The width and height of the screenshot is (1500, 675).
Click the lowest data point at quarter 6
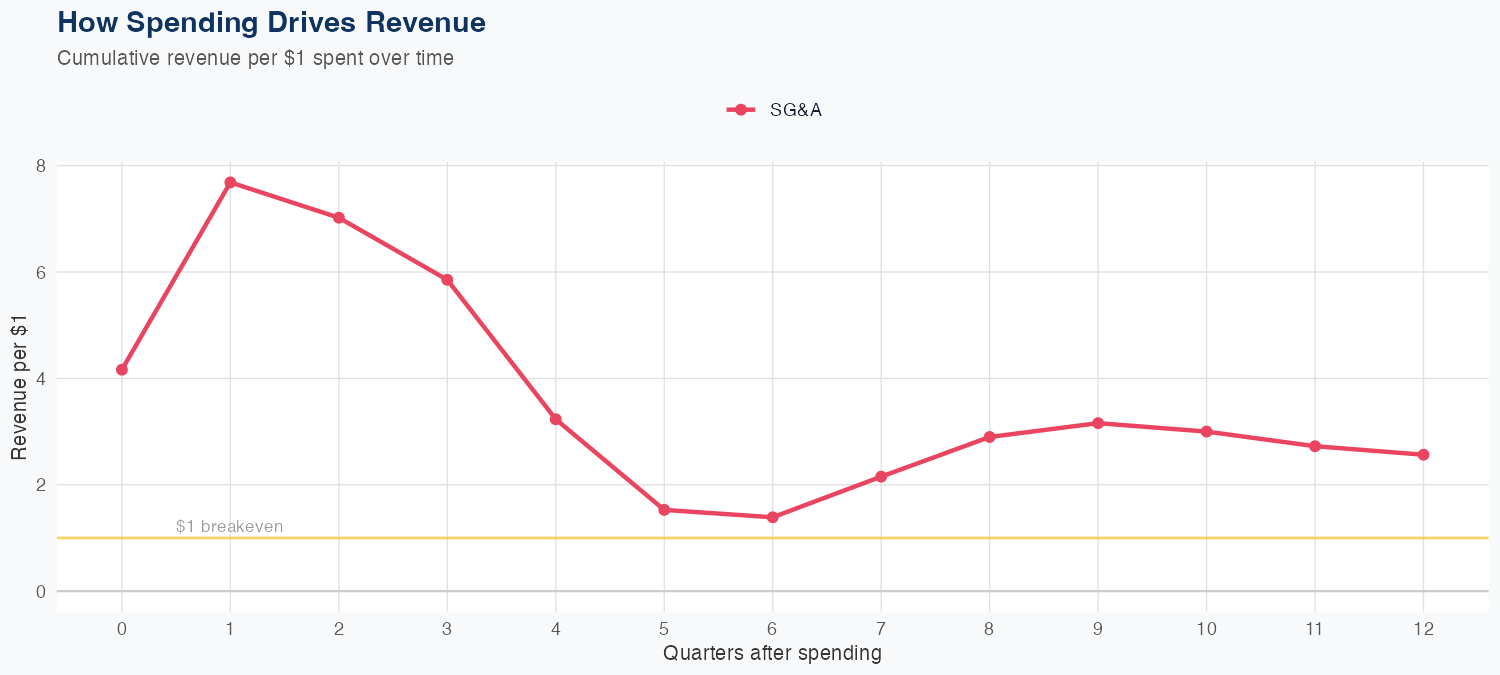click(773, 517)
